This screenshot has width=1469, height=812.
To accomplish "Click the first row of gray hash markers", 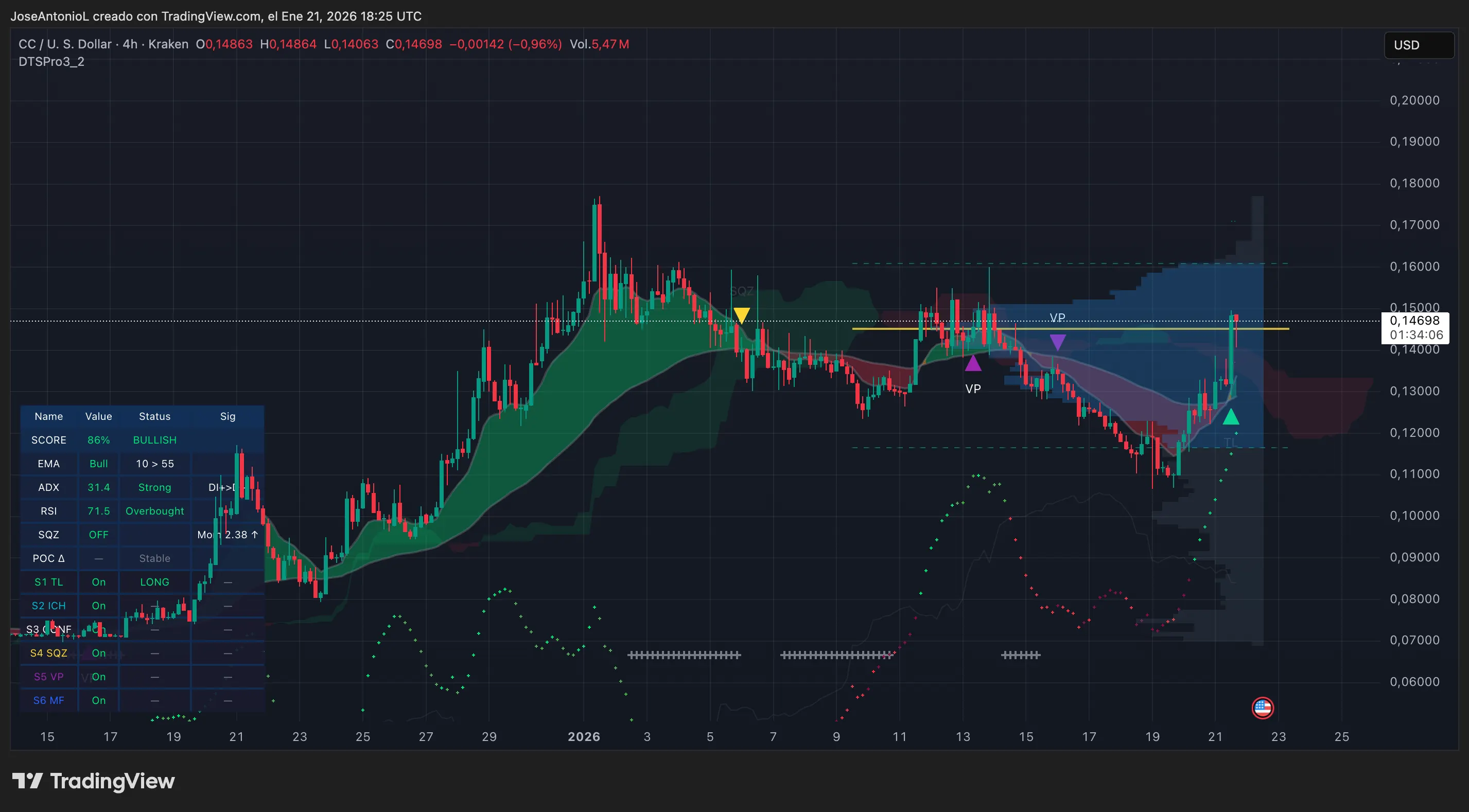I will coord(684,655).
